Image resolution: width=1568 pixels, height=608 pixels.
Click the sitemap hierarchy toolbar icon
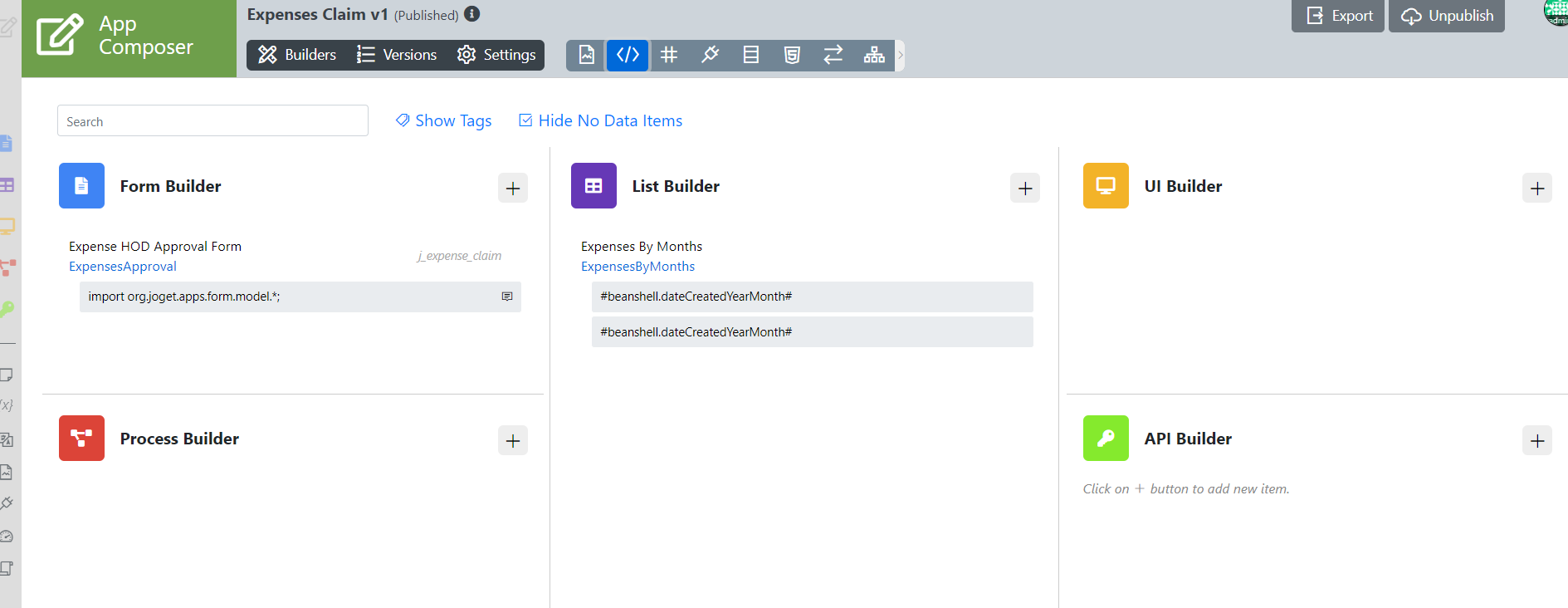pyautogui.click(x=874, y=56)
